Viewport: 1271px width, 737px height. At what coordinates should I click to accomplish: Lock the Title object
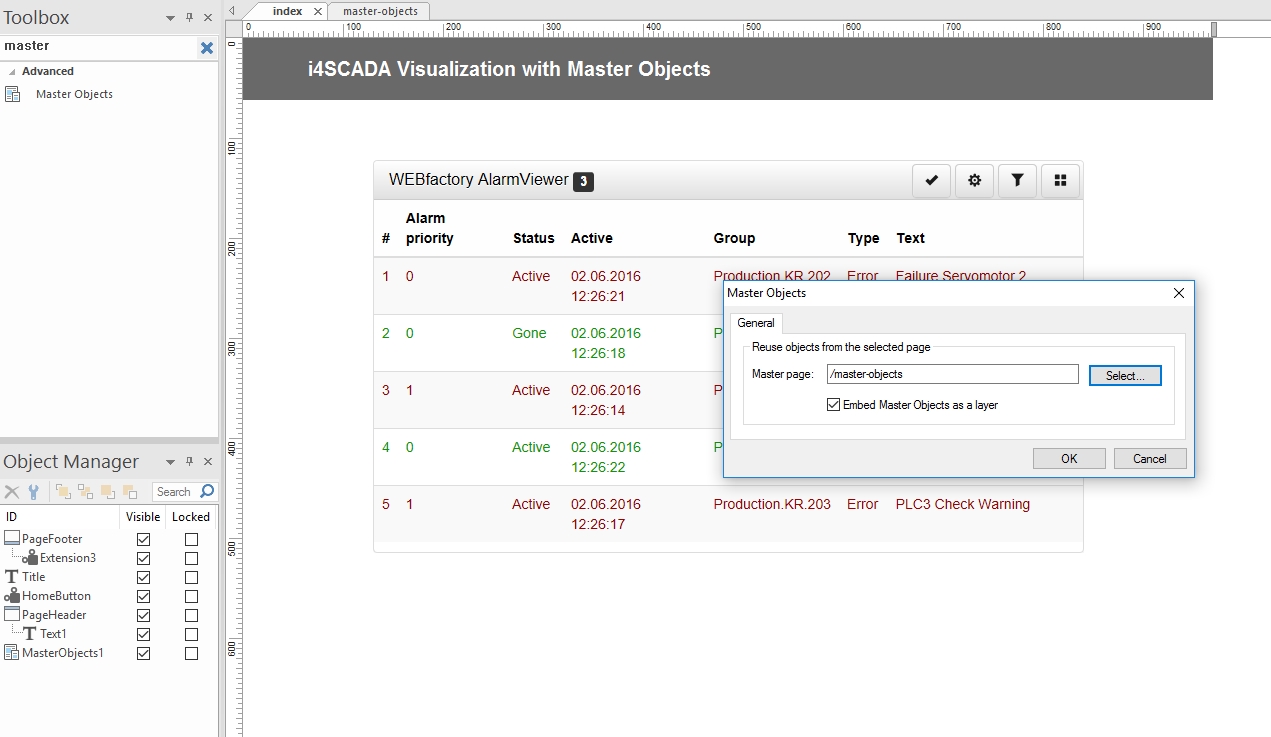click(191, 577)
